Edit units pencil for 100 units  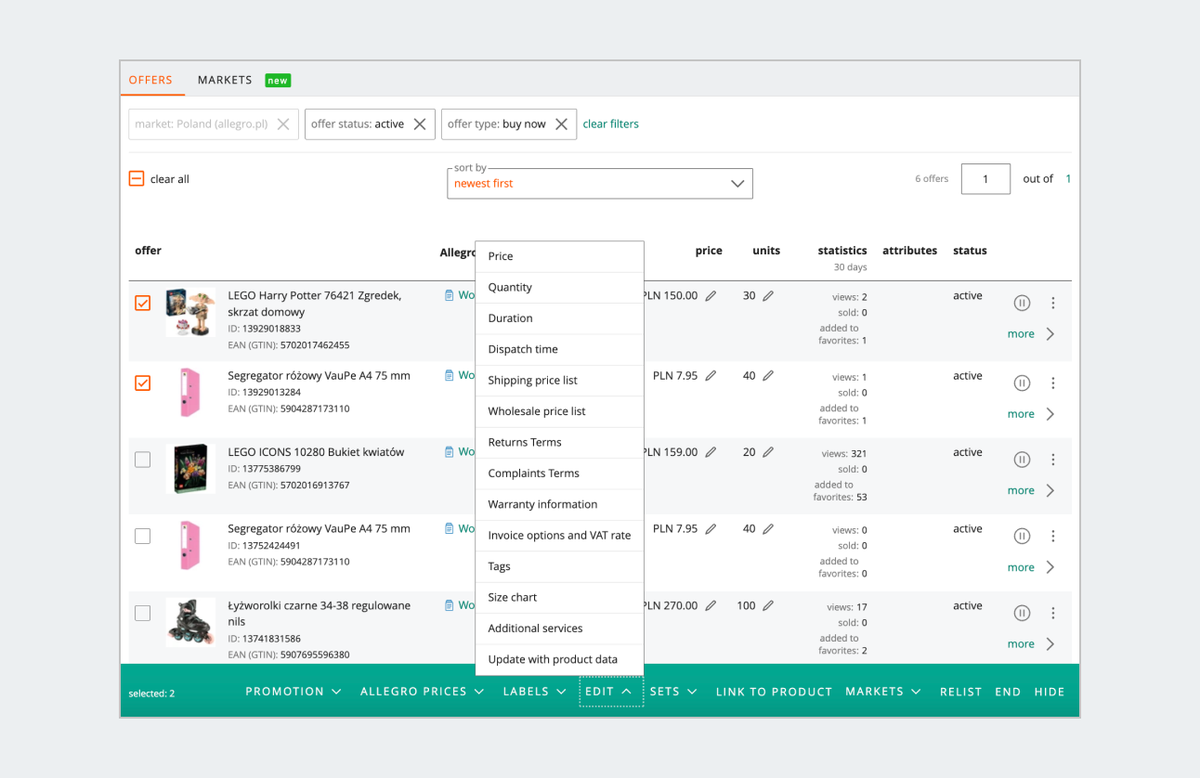coord(768,606)
